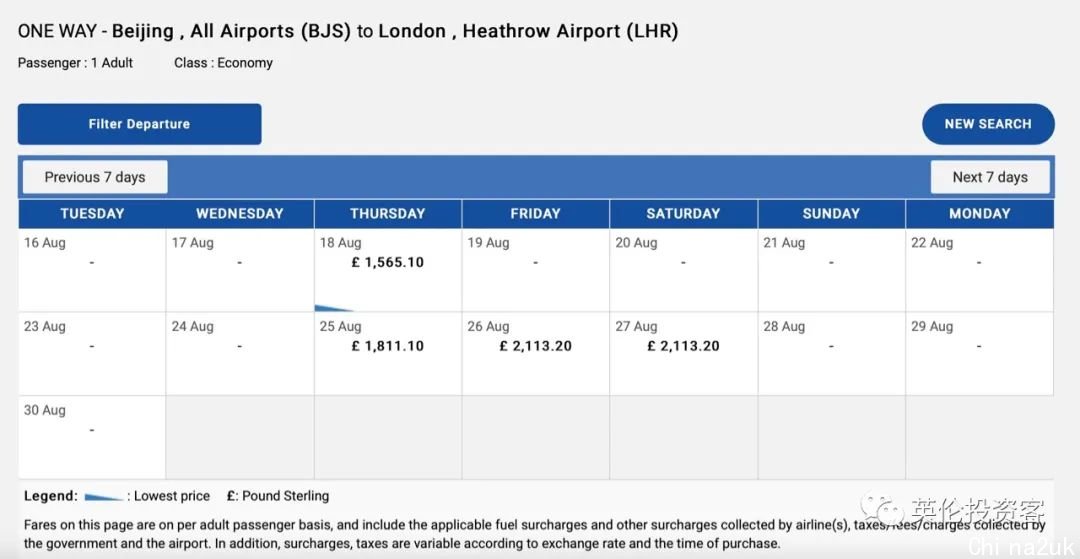Image resolution: width=1080 pixels, height=559 pixels.
Task: Click the Lowest price legend icon
Action: coord(104,497)
